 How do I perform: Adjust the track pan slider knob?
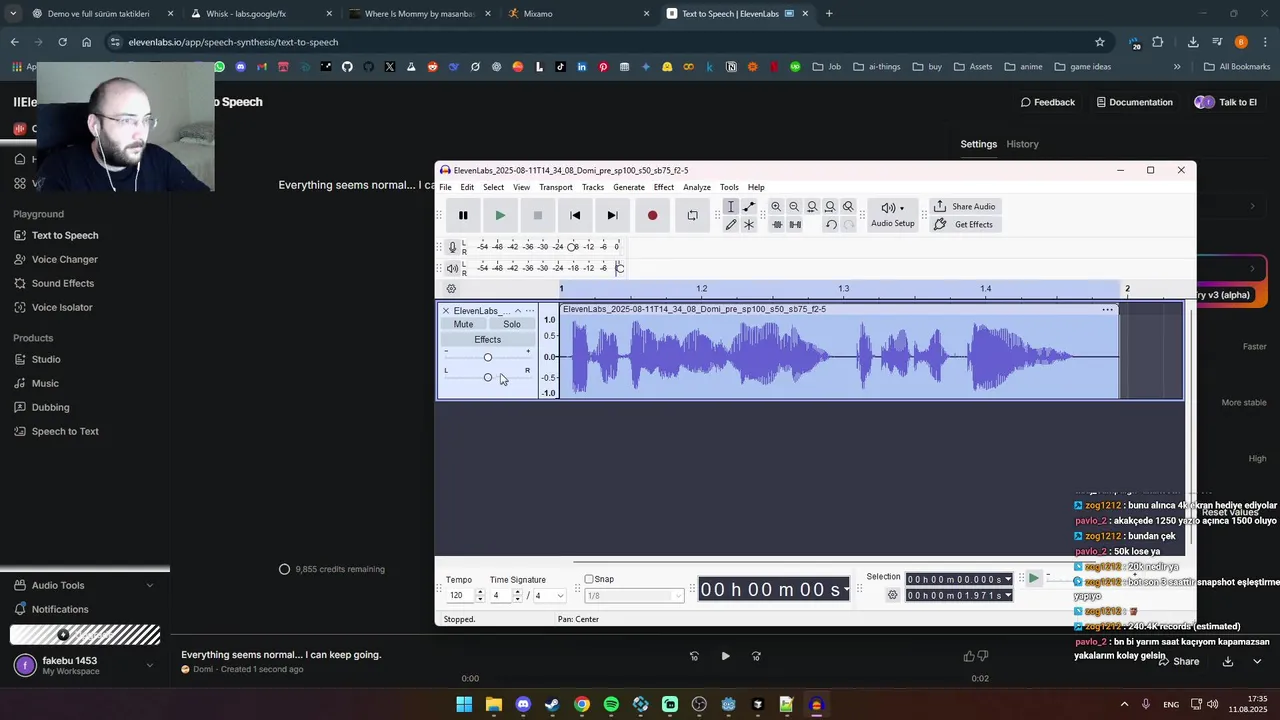coord(488,377)
